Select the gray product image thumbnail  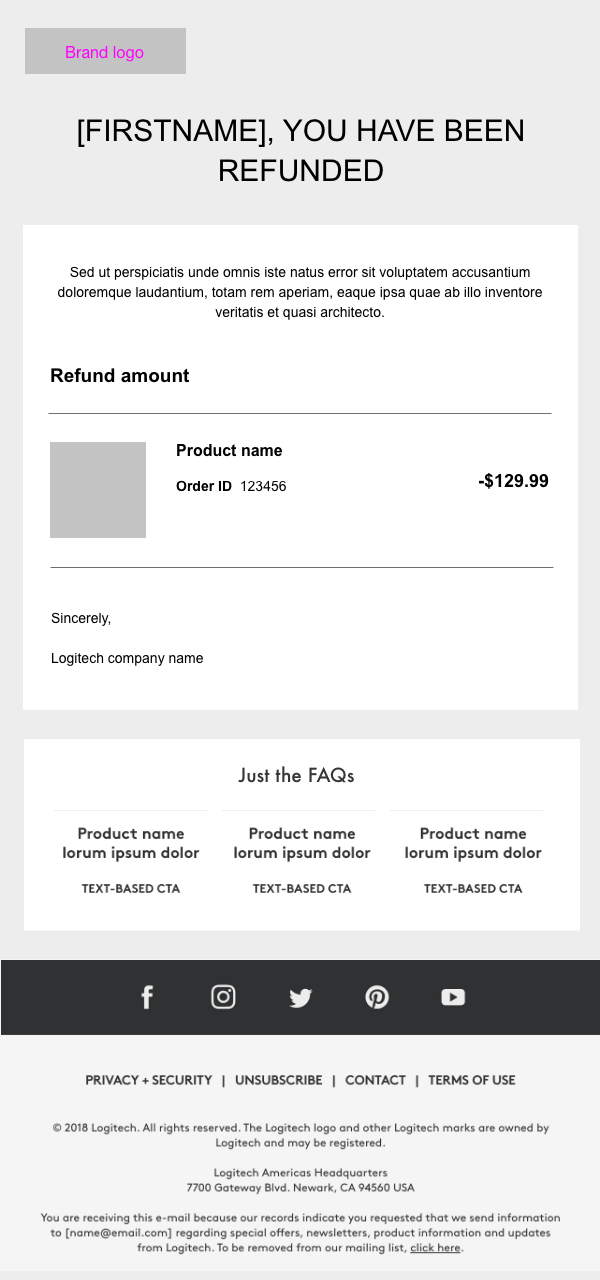pos(98,490)
